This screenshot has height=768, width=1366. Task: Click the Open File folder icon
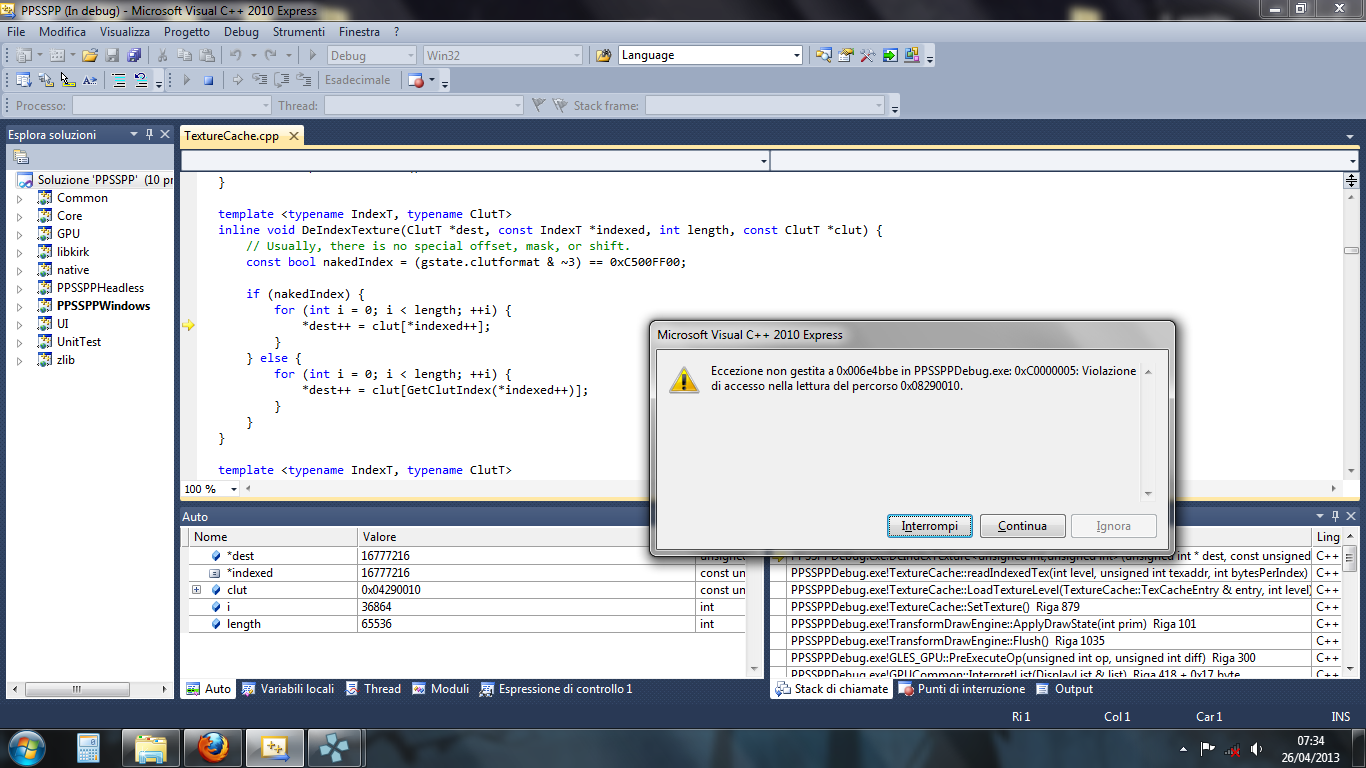pos(90,55)
